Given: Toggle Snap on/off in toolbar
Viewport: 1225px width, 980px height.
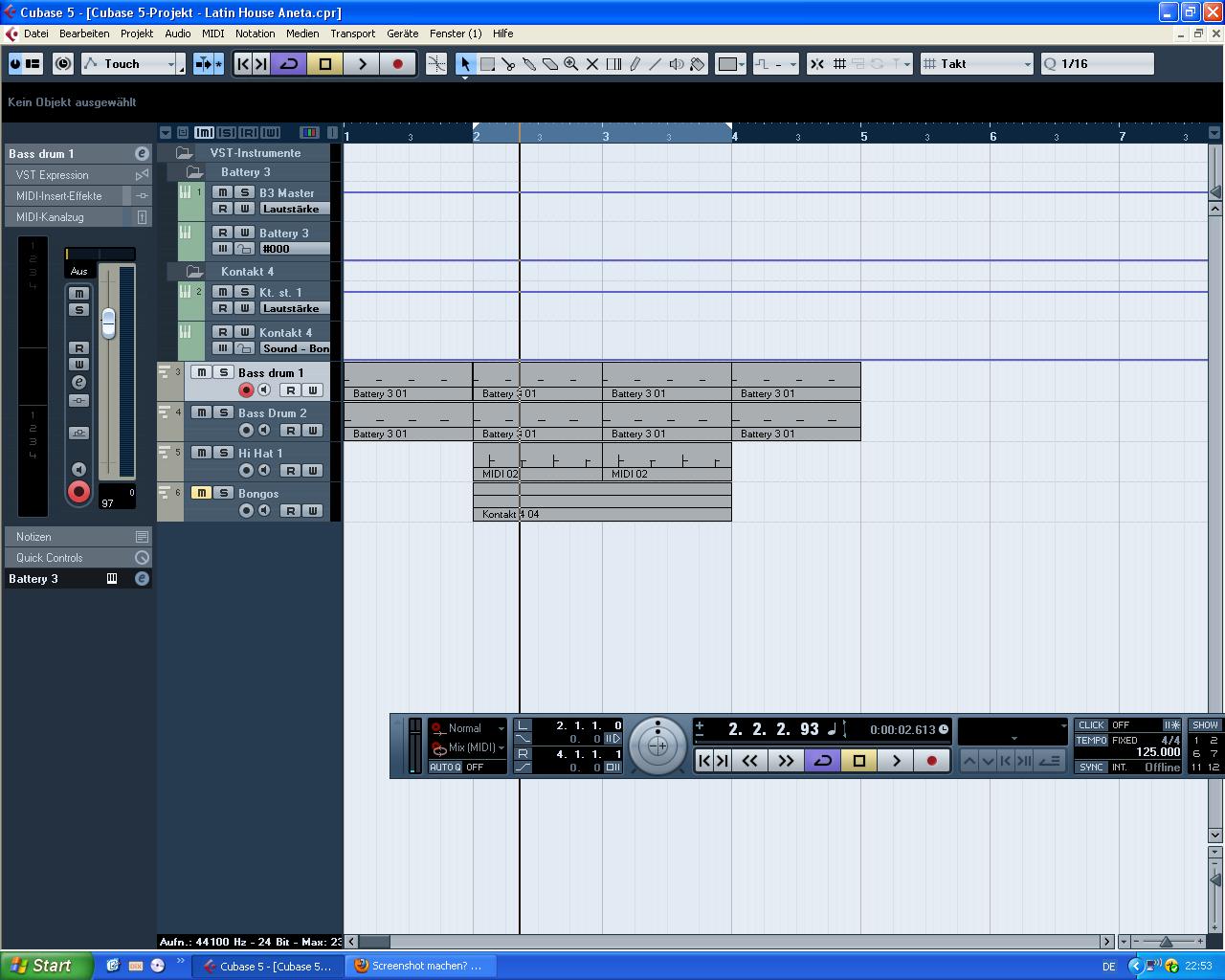Looking at the screenshot, I should click(816, 64).
